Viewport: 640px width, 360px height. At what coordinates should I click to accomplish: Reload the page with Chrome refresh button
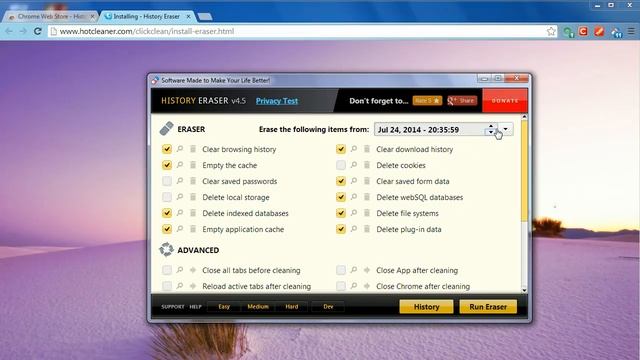click(38, 31)
